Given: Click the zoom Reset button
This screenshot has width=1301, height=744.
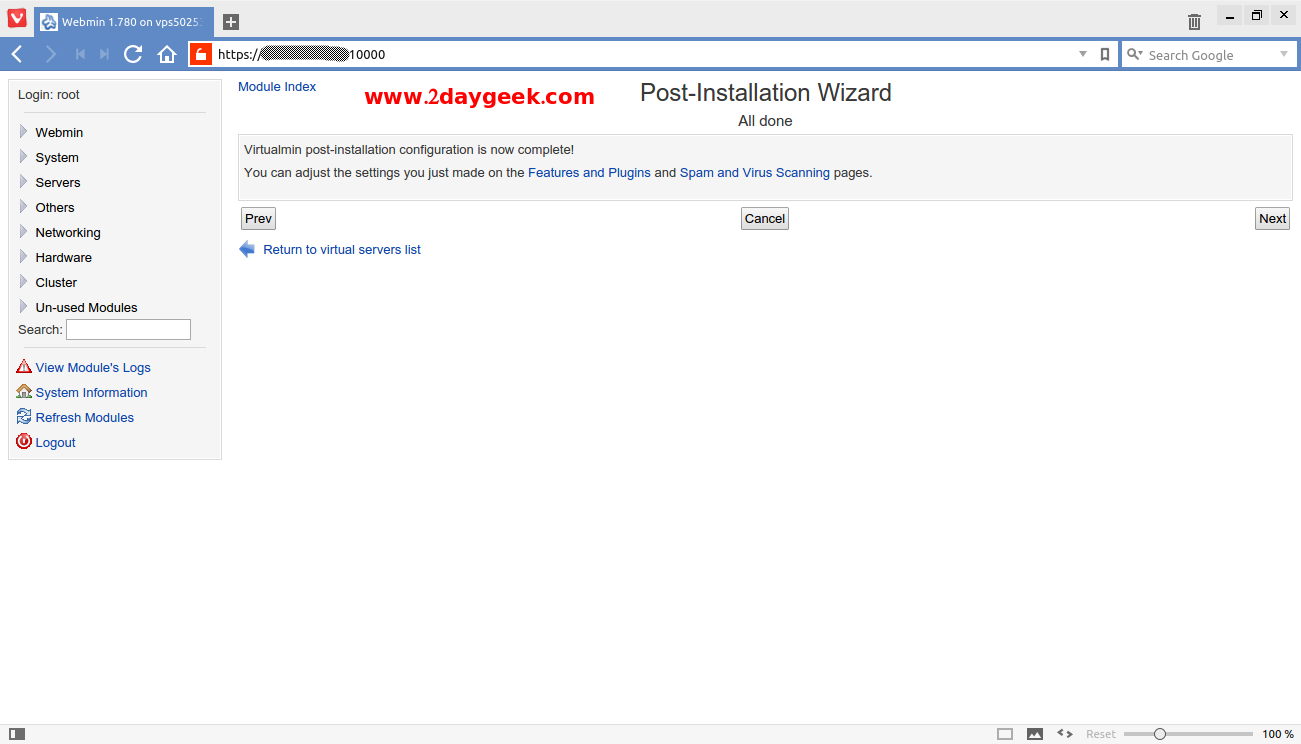Looking at the screenshot, I should pos(1101,734).
